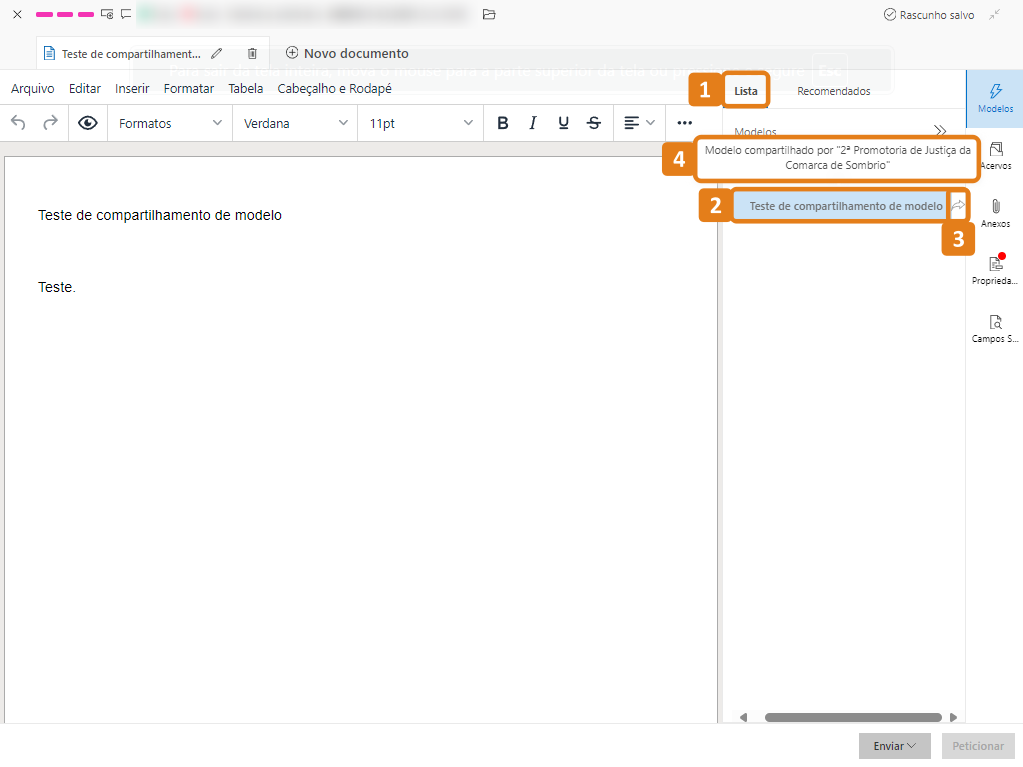Screen dimensions: 1023x767
Task: Open document preview with the eye icon
Action: tap(87, 122)
